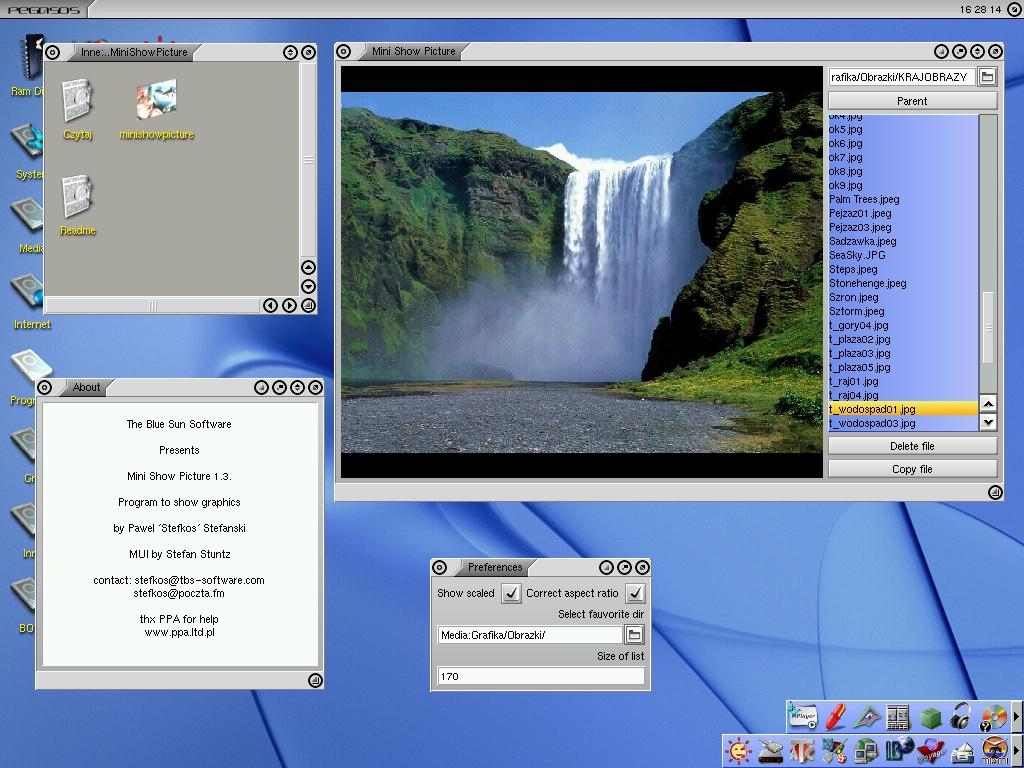
Task: Select Stonehenge.jpeg in file list
Action: (x=903, y=283)
